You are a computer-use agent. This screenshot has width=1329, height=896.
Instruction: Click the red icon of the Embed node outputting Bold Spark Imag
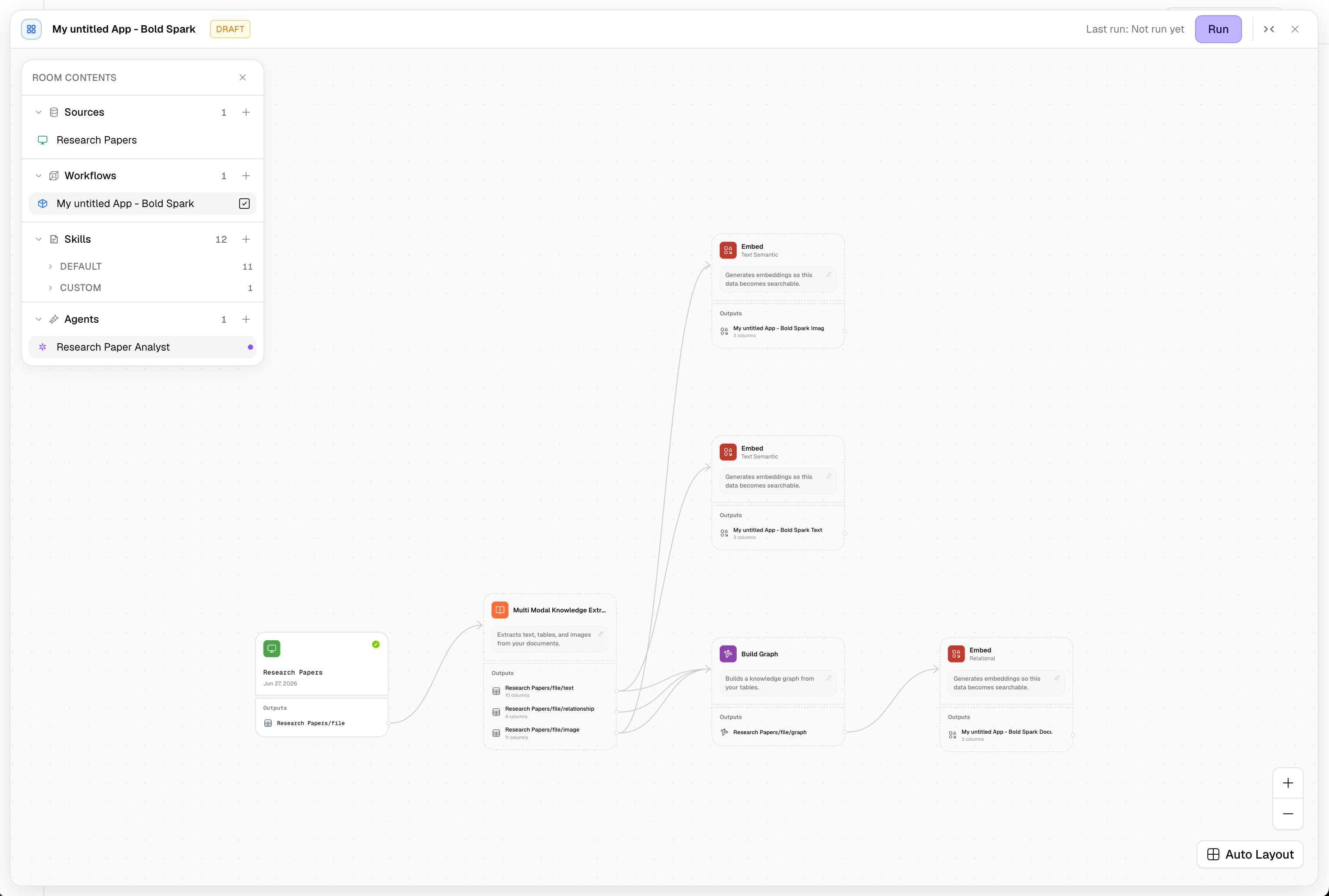(728, 250)
